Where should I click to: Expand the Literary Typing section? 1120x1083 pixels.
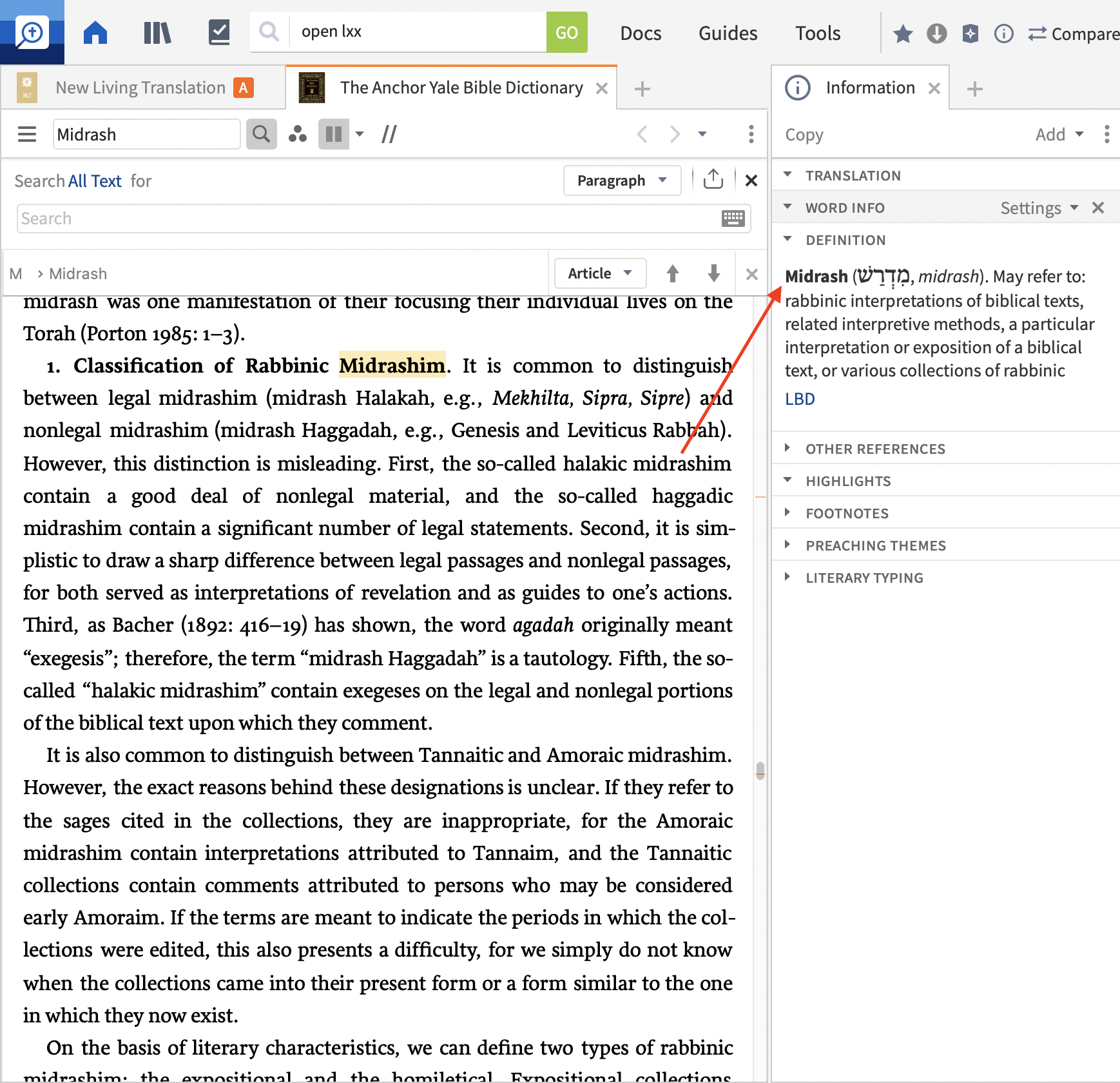787,577
